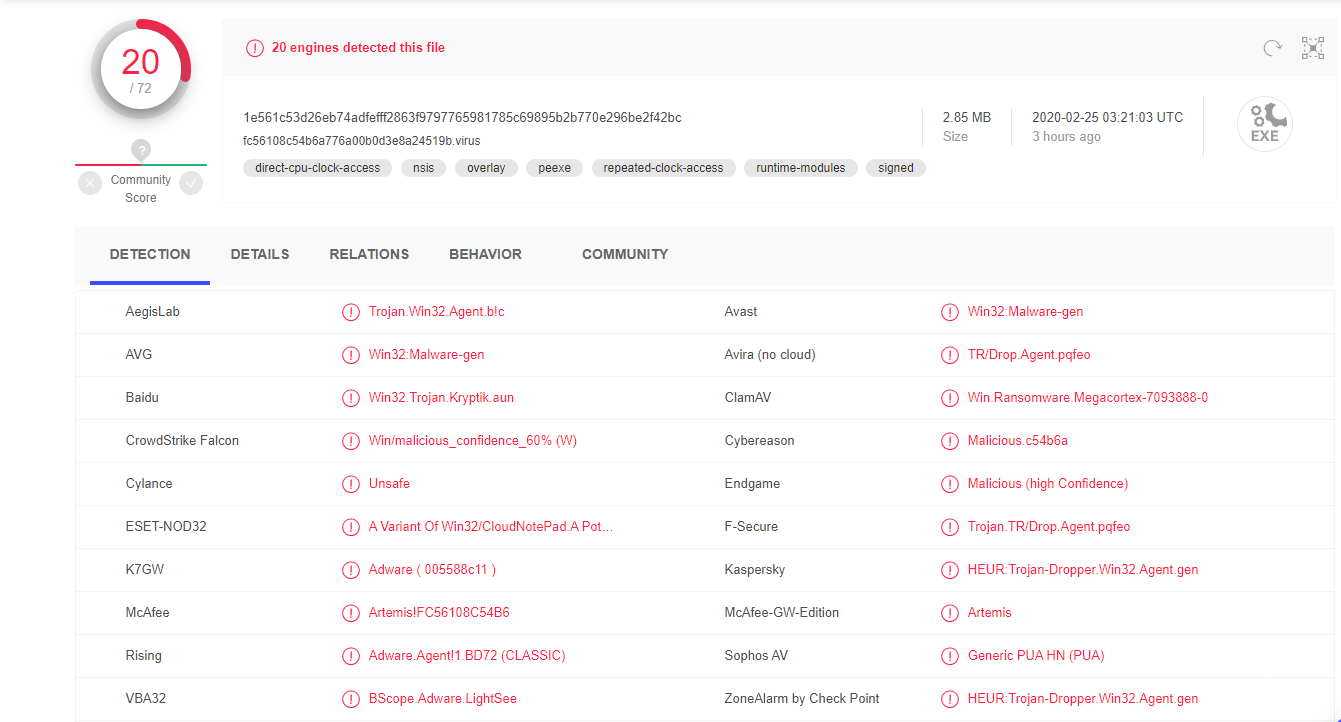The image size is (1341, 722).
Task: Select the runtime-modules tag
Action: pyautogui.click(x=800, y=168)
